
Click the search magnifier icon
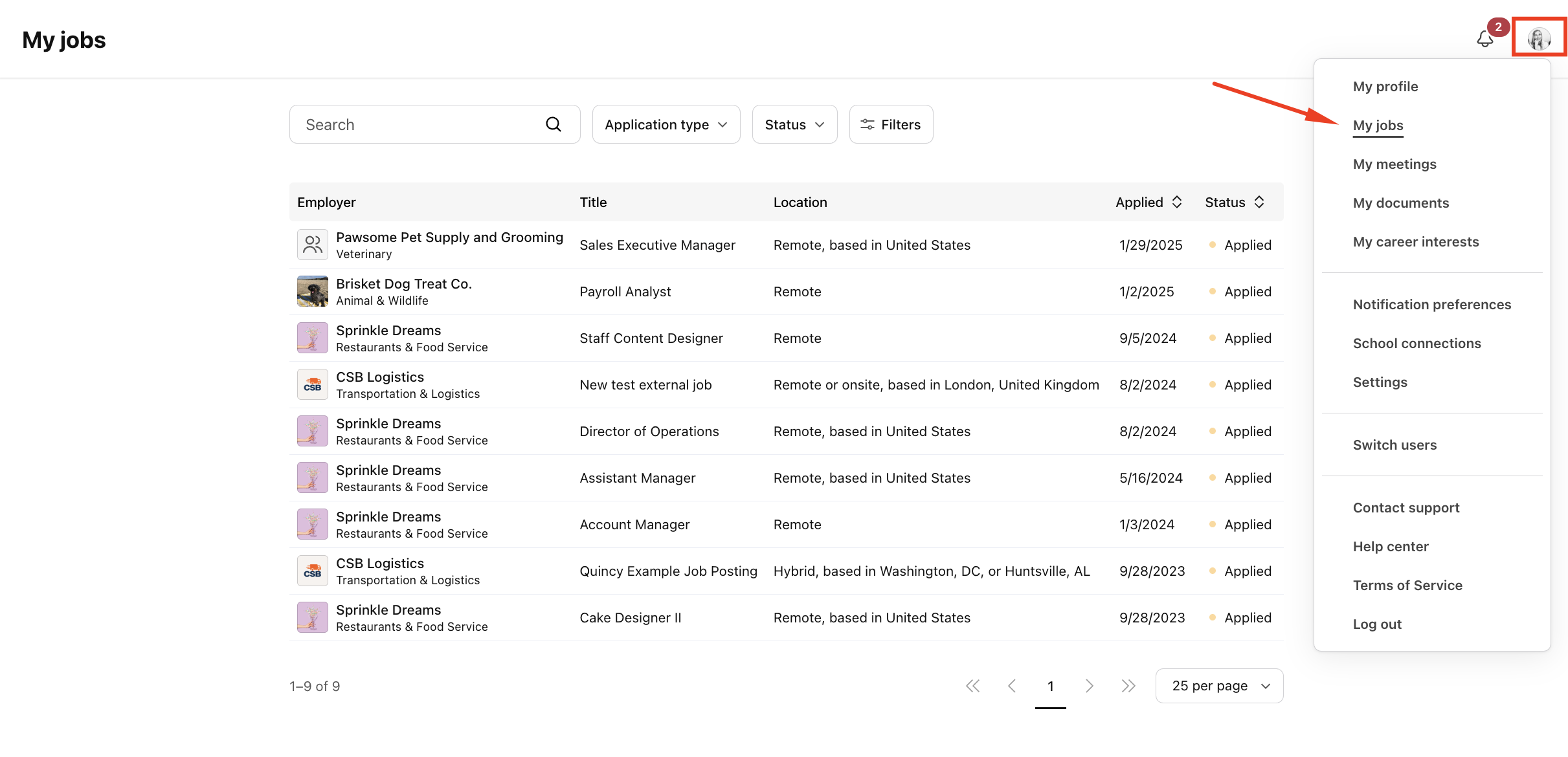click(x=553, y=124)
